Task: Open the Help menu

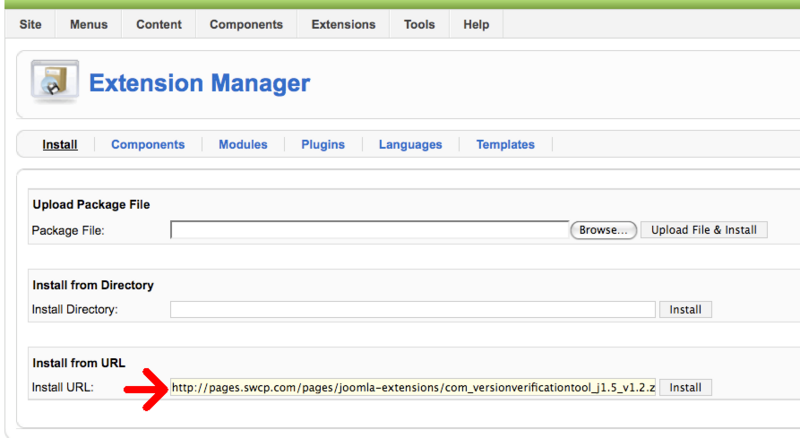Action: click(476, 25)
